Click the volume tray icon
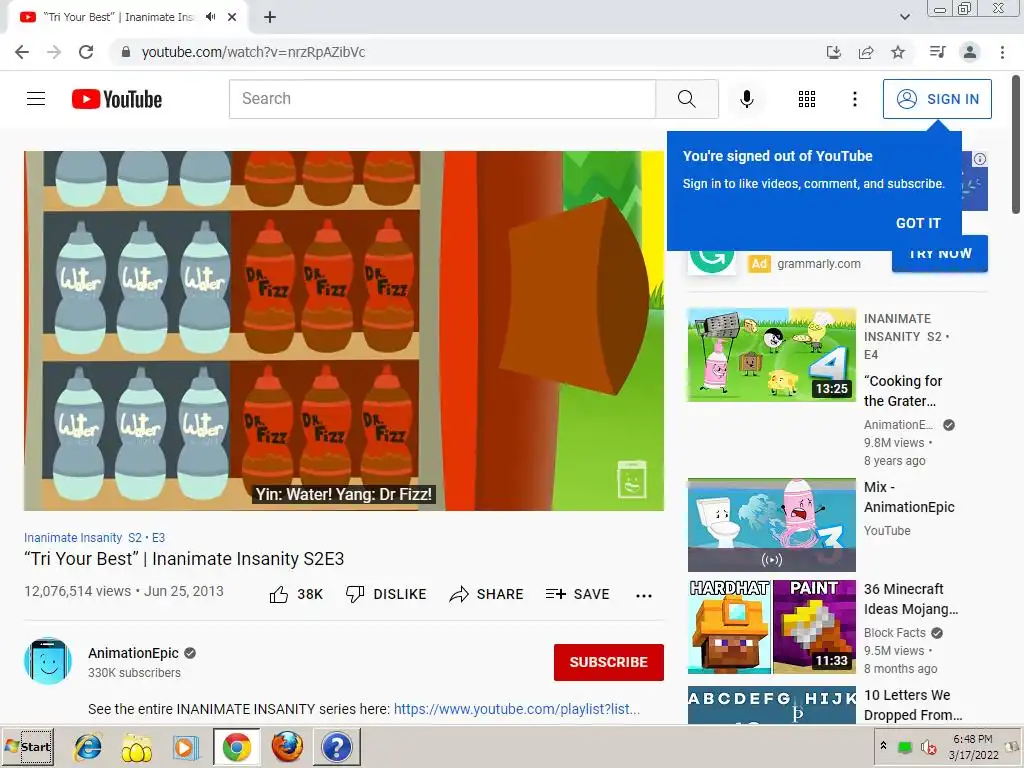This screenshot has width=1024, height=768. pyautogui.click(x=928, y=747)
